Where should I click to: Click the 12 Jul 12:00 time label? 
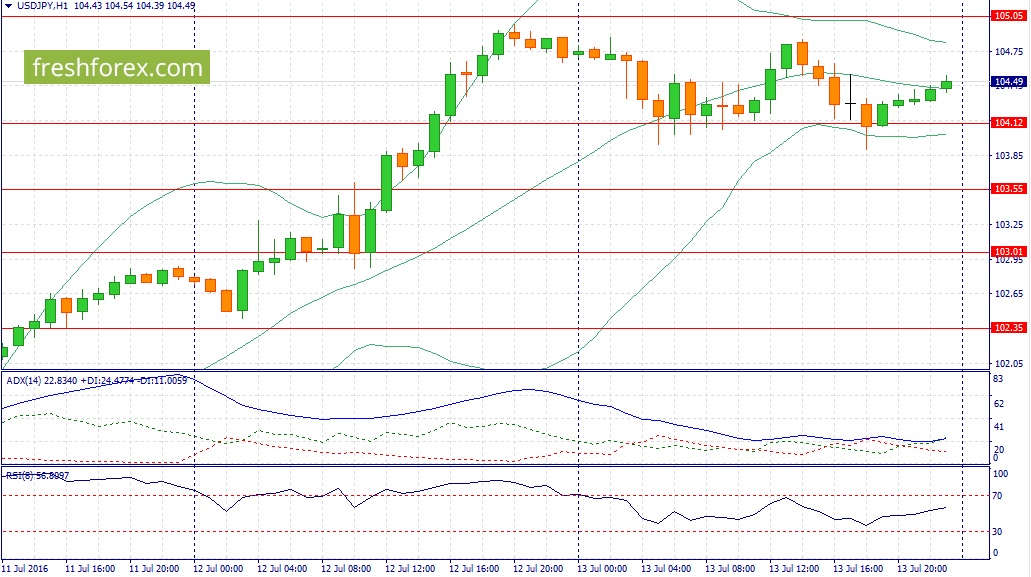410,568
